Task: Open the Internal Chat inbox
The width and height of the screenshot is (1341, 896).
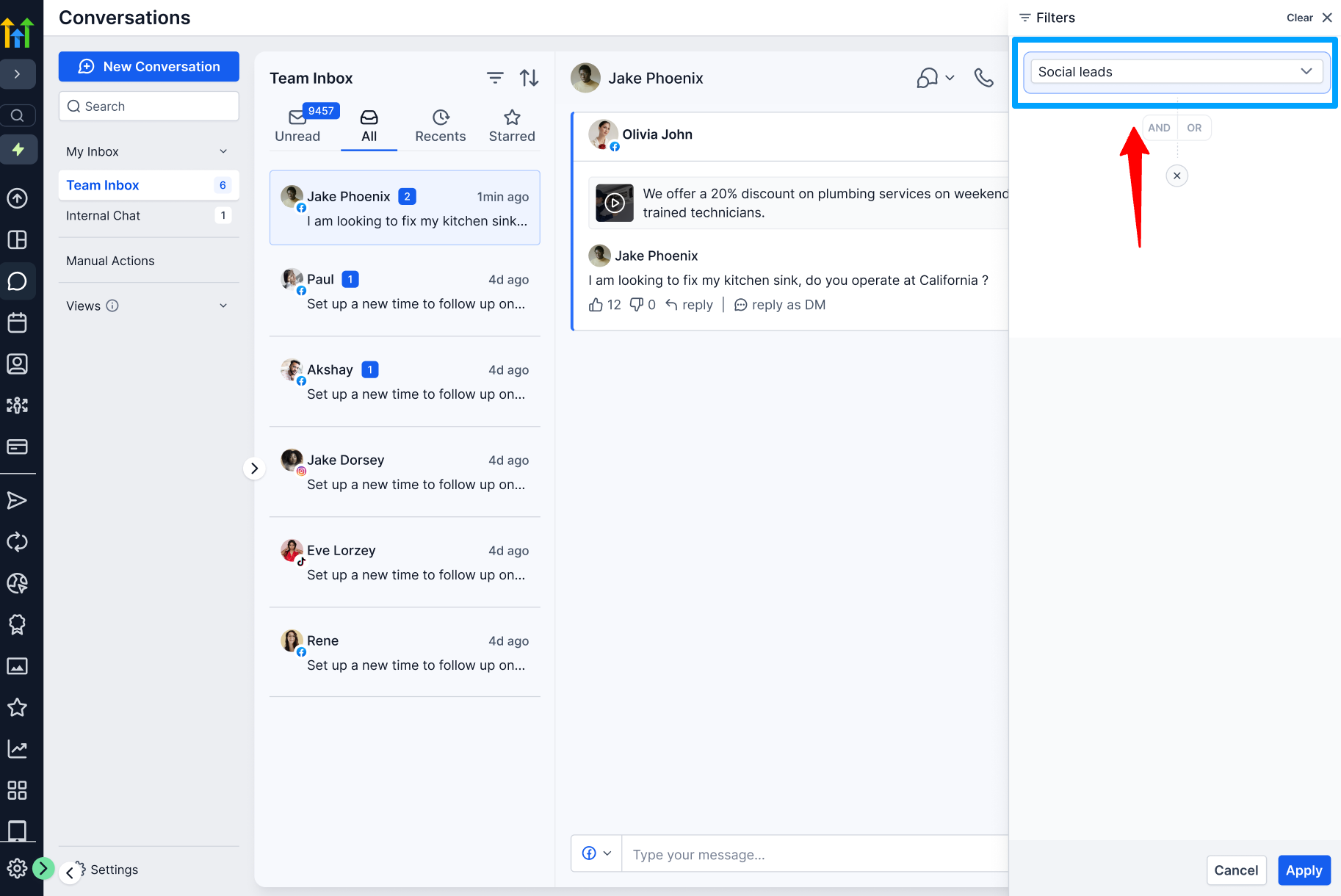Action: click(149, 215)
